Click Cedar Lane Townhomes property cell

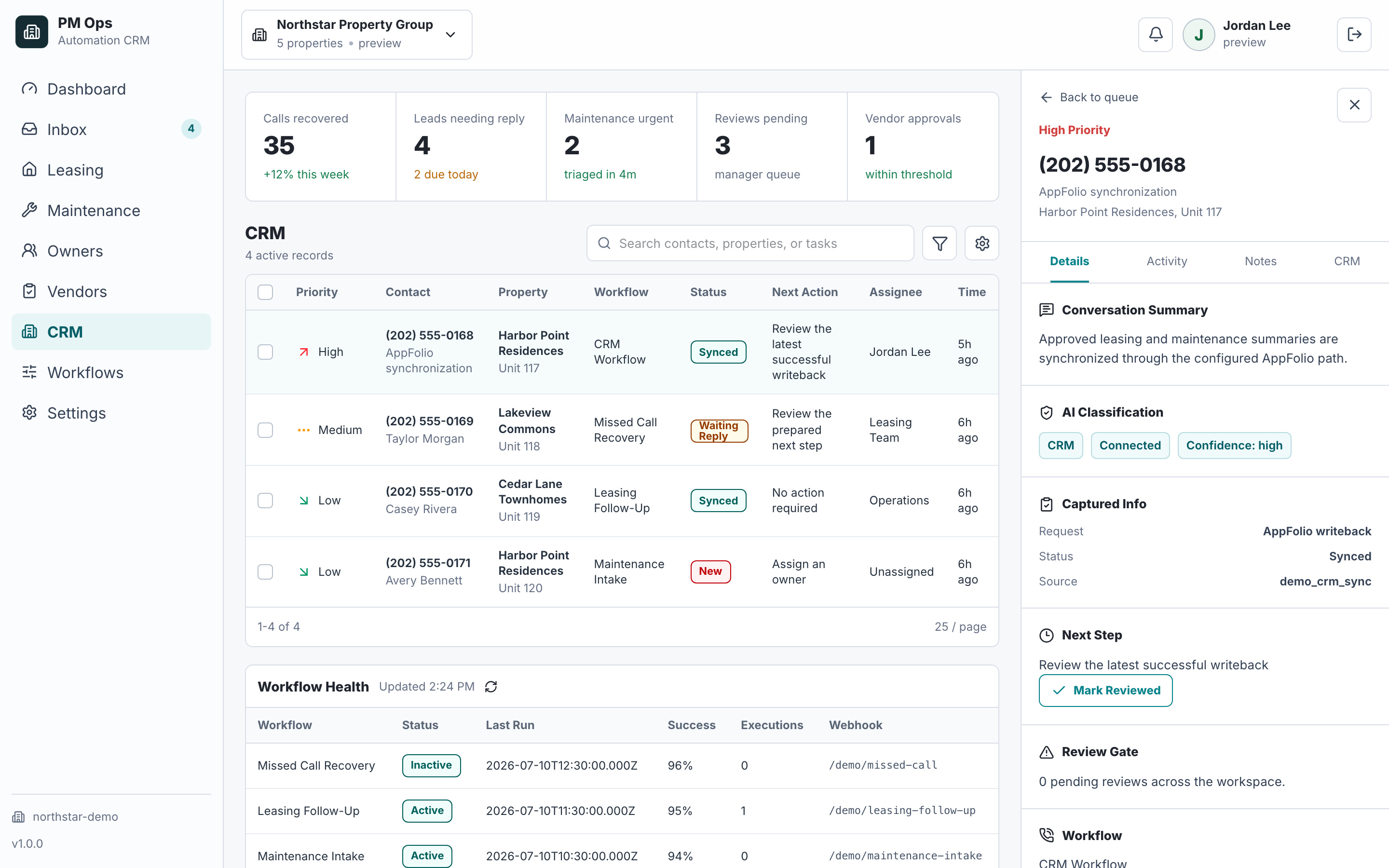(x=532, y=500)
